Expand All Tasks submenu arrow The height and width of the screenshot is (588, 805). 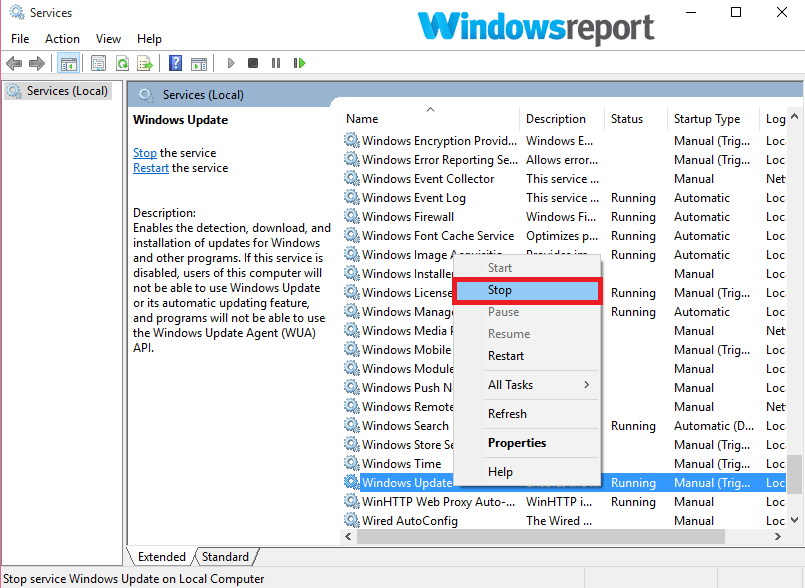point(586,385)
